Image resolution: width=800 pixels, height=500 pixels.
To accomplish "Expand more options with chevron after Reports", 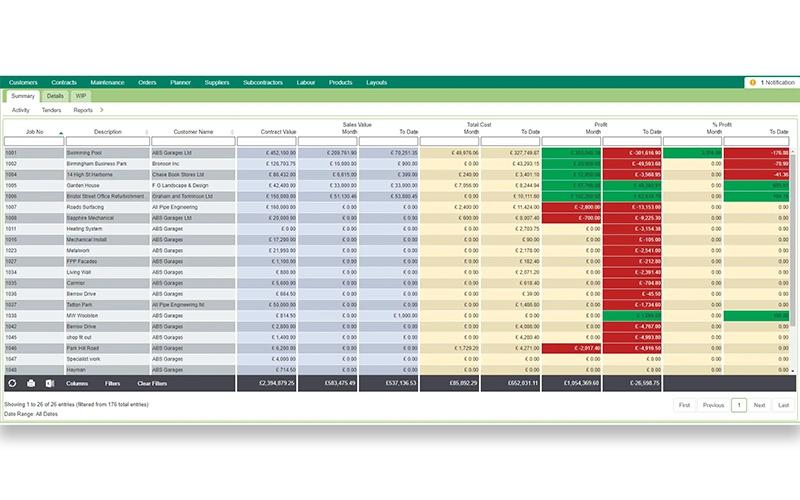I will pyautogui.click(x=102, y=110).
